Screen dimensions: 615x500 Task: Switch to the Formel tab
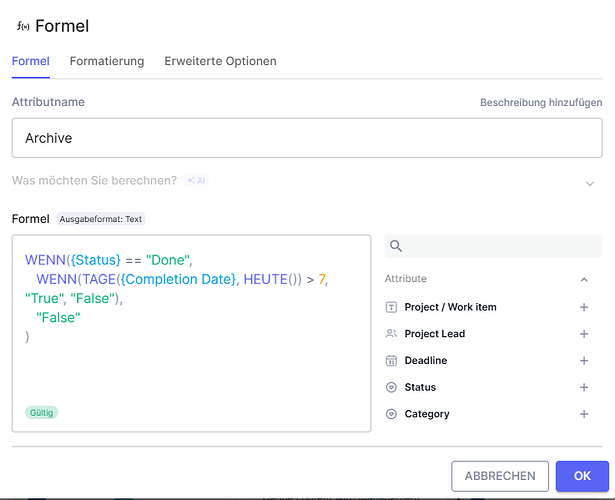[x=31, y=61]
